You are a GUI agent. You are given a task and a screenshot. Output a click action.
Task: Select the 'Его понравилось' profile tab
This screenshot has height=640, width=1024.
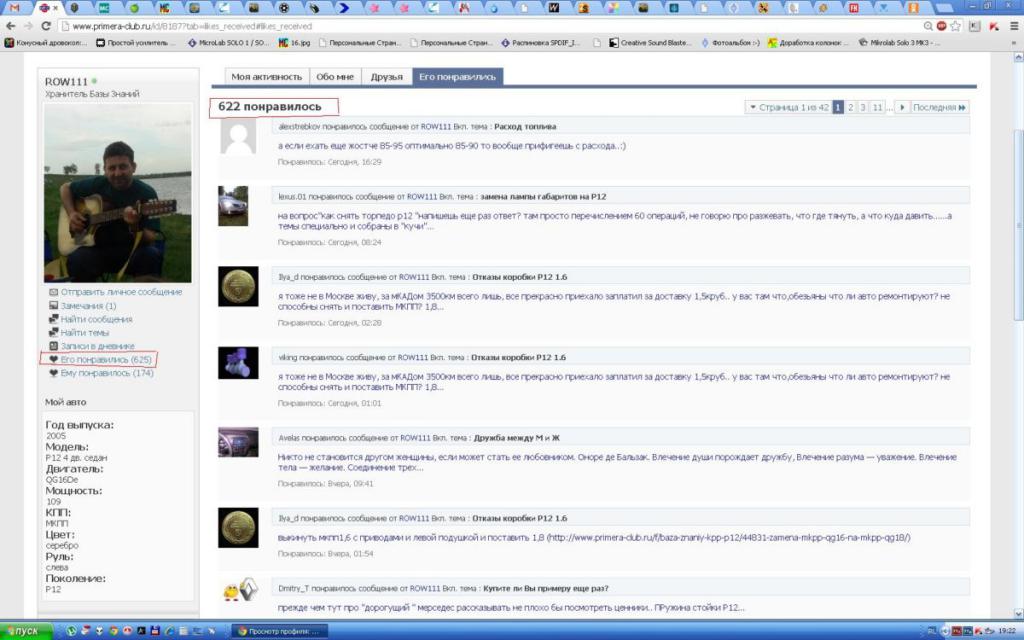tap(457, 77)
